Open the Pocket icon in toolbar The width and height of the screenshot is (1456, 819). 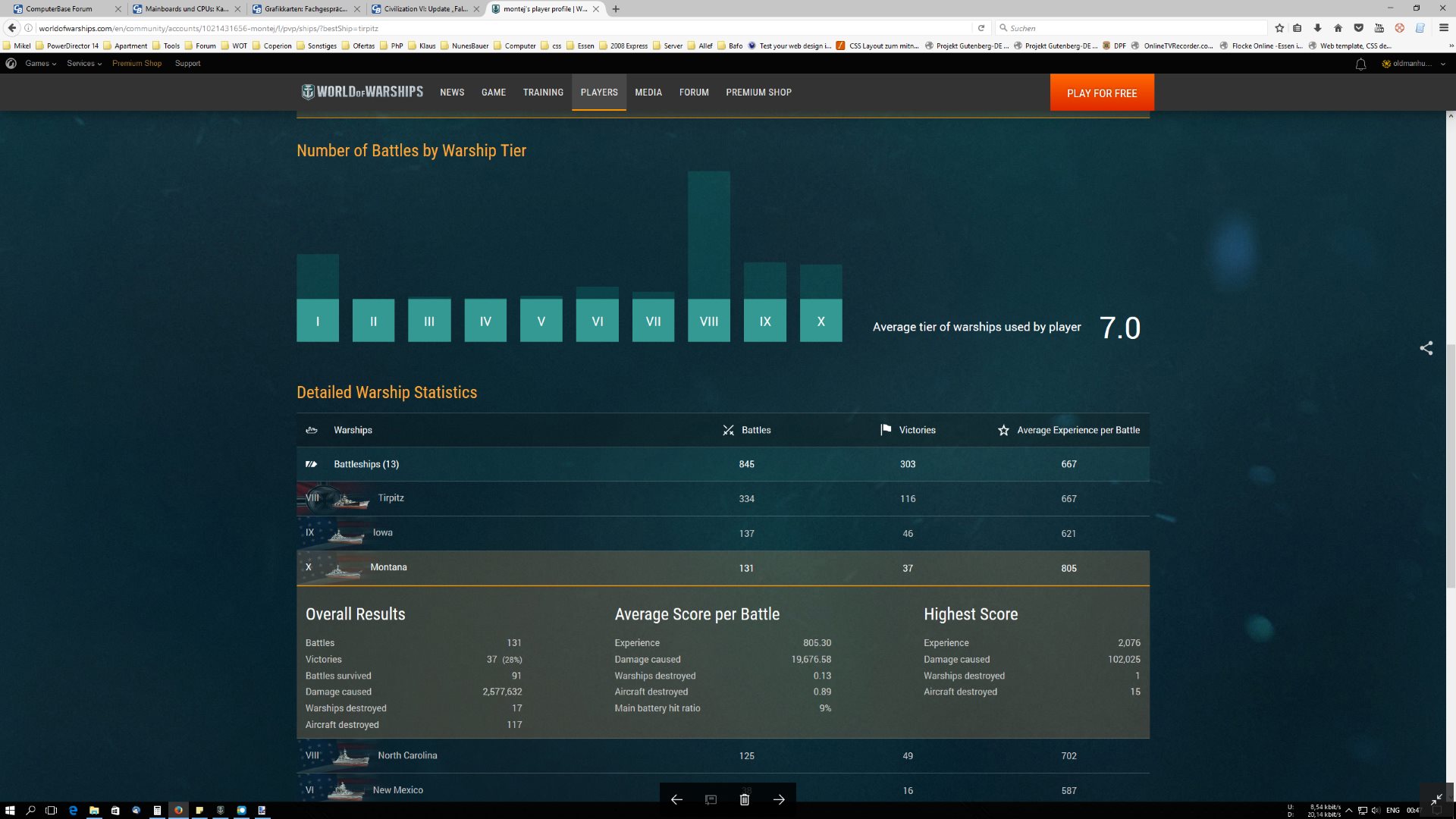tap(1358, 28)
